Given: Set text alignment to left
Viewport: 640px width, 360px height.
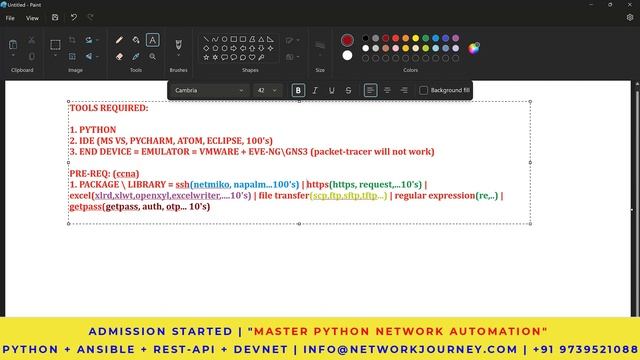Looking at the screenshot, I should tap(370, 90).
